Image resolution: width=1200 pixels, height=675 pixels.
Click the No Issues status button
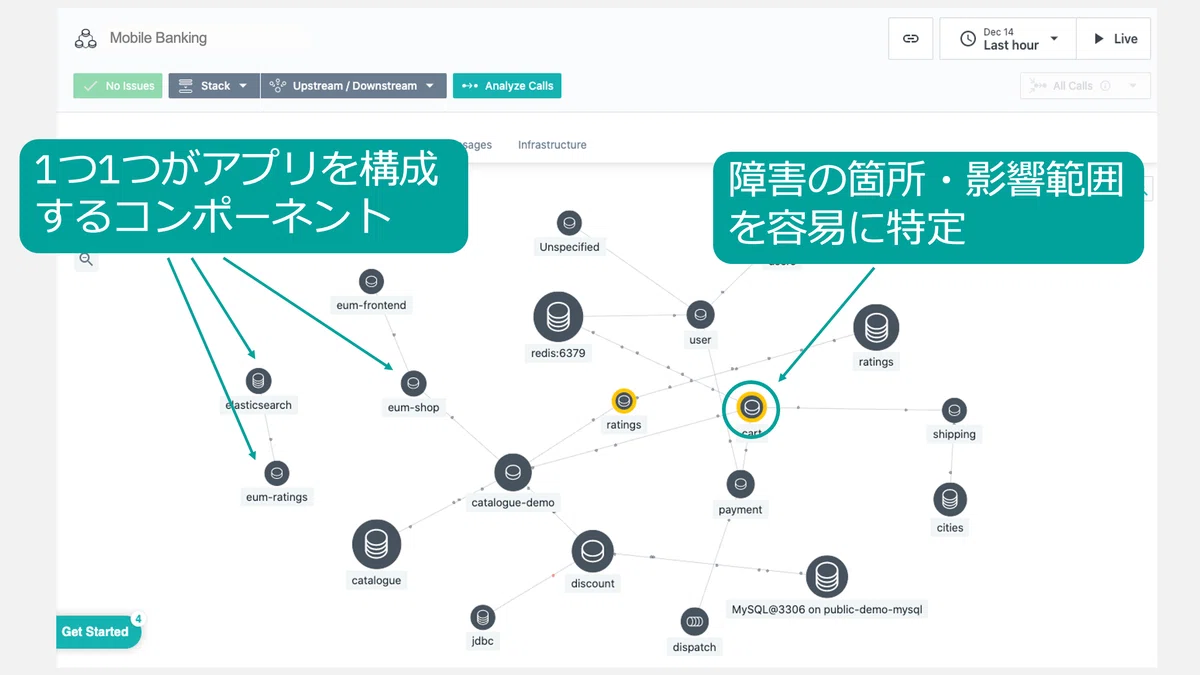[118, 86]
